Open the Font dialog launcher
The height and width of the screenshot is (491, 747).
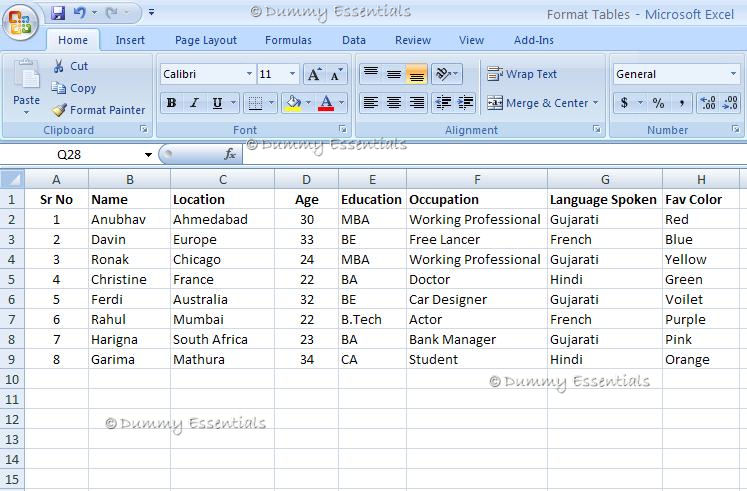click(343, 129)
